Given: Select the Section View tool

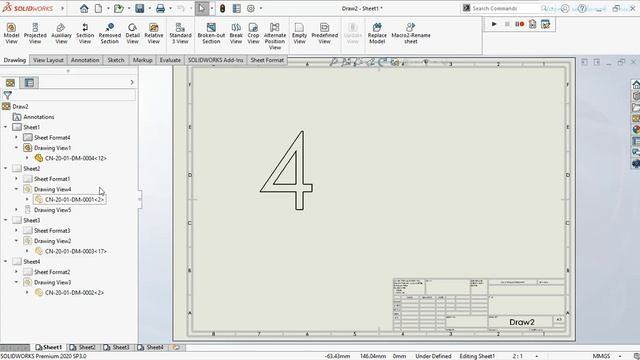Looking at the screenshot, I should 85,33.
